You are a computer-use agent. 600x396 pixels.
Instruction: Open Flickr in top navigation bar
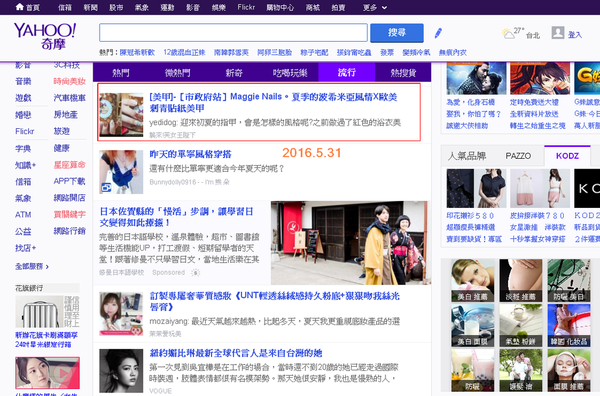click(x=246, y=7)
